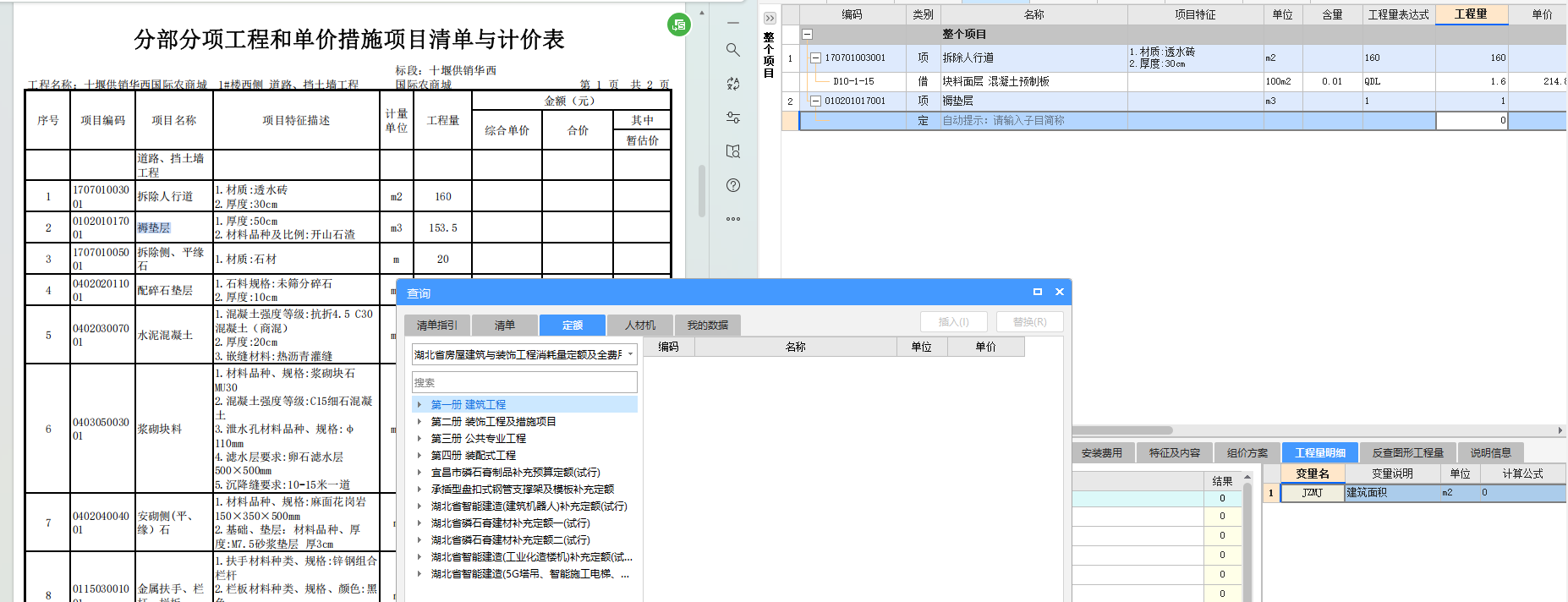
Task: Switch to 定额 tab
Action: [573, 325]
